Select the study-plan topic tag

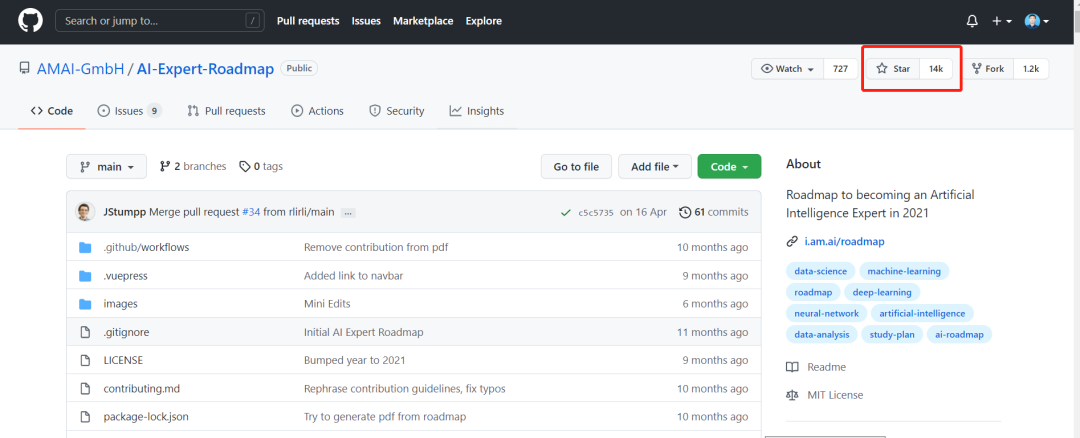pyautogui.click(x=891, y=335)
